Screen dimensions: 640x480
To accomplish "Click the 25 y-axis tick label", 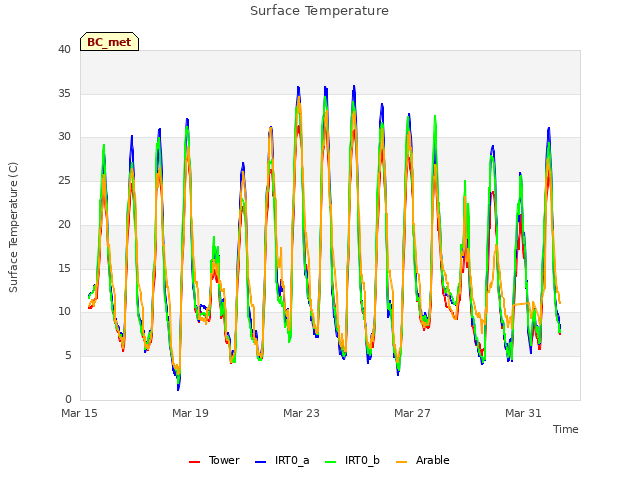I will point(64,180).
